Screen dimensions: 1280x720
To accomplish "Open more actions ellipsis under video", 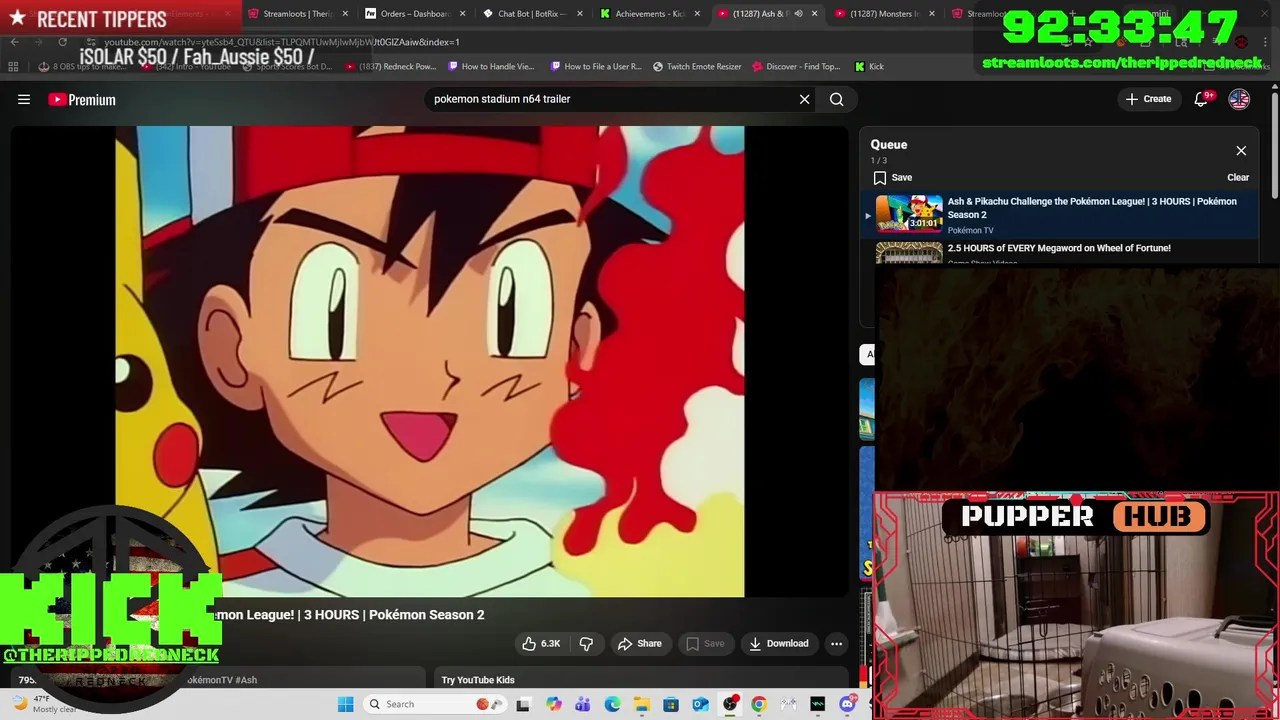I will tap(837, 643).
